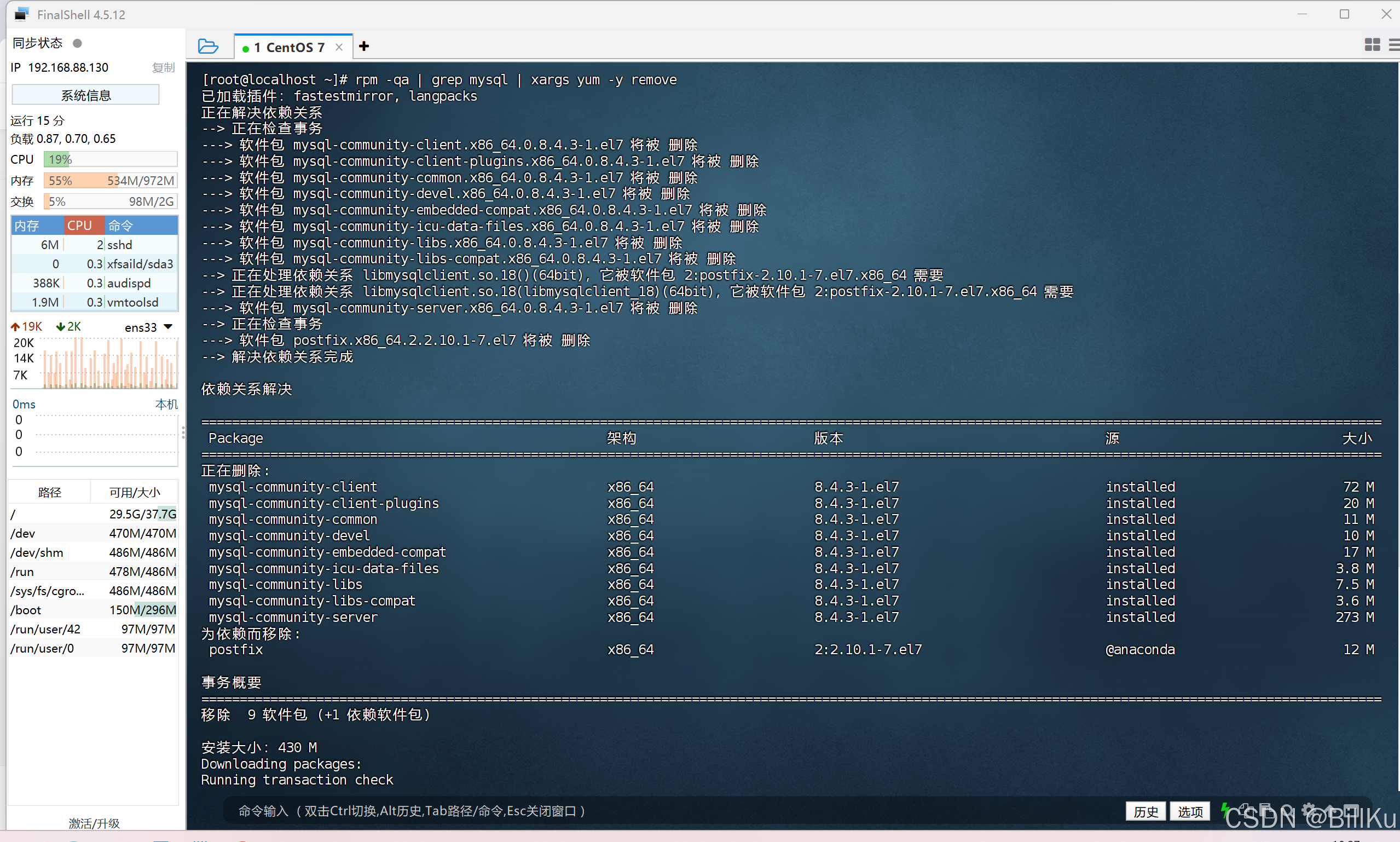Open the 历史 history button
This screenshot has width=1400, height=842.
pyautogui.click(x=1146, y=812)
